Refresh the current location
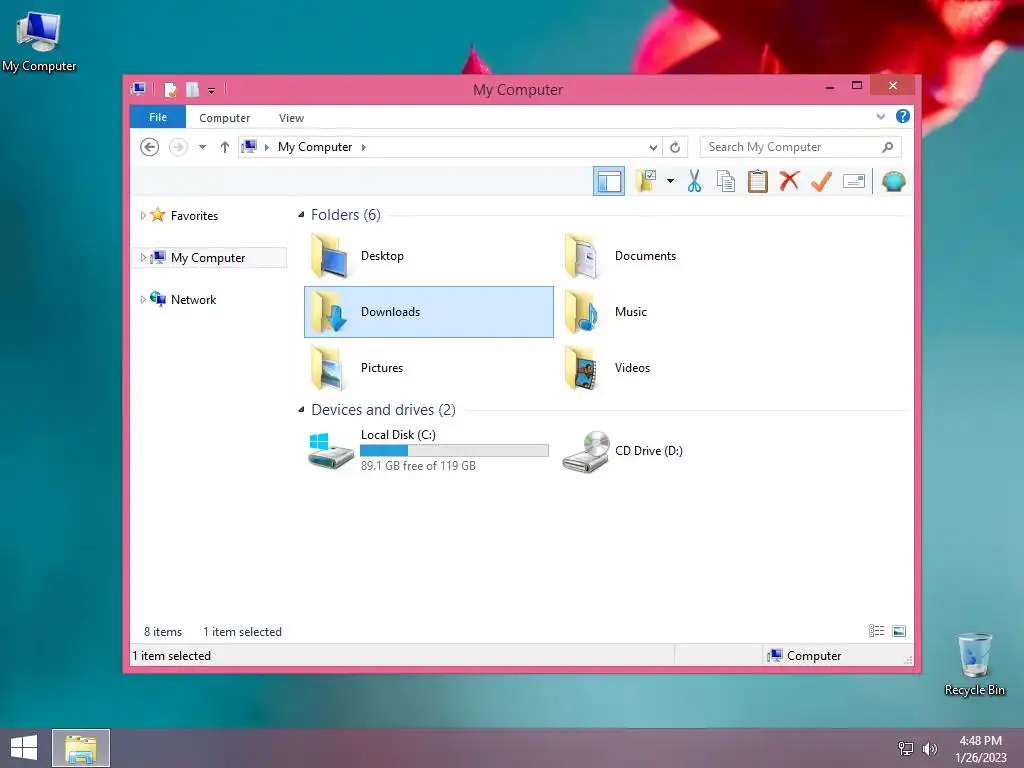This screenshot has width=1024, height=768. tap(675, 148)
